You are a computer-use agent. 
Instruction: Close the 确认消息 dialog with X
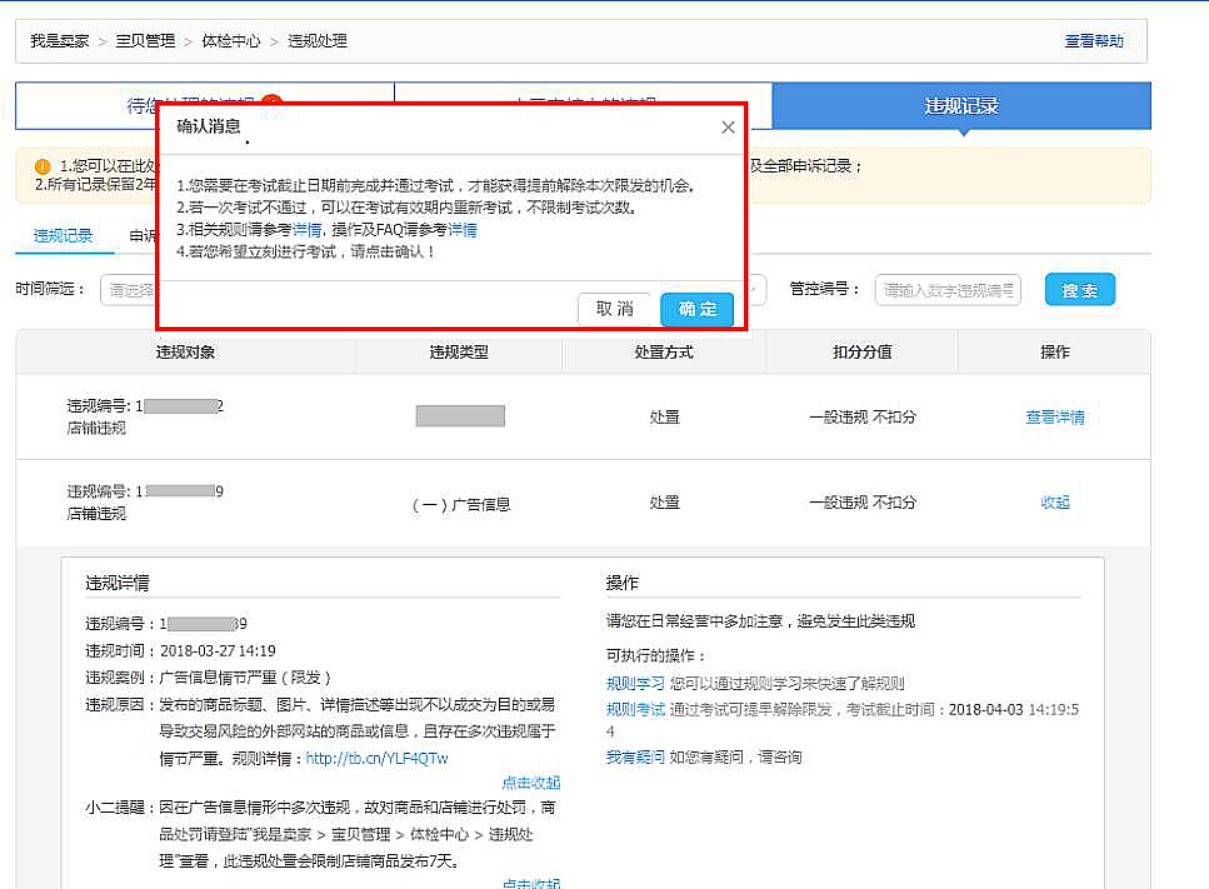pos(728,127)
